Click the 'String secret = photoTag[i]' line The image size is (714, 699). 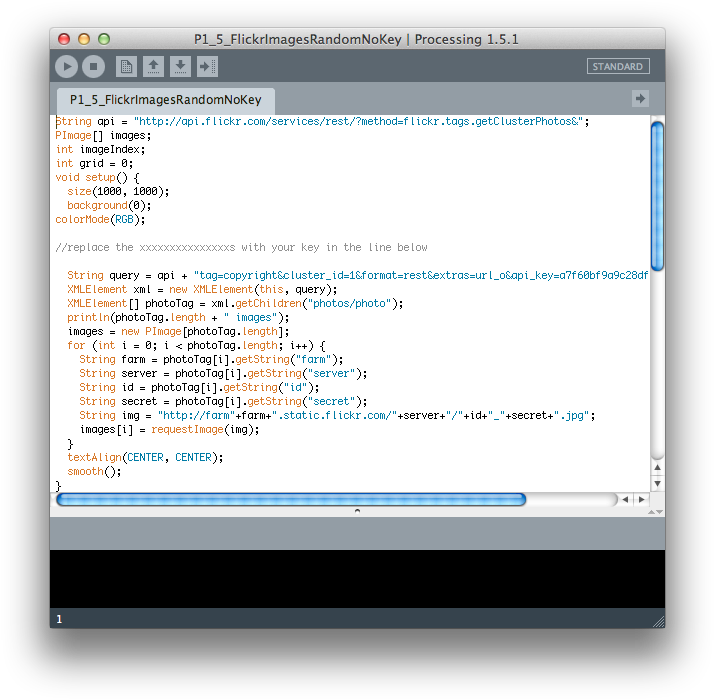223,402
